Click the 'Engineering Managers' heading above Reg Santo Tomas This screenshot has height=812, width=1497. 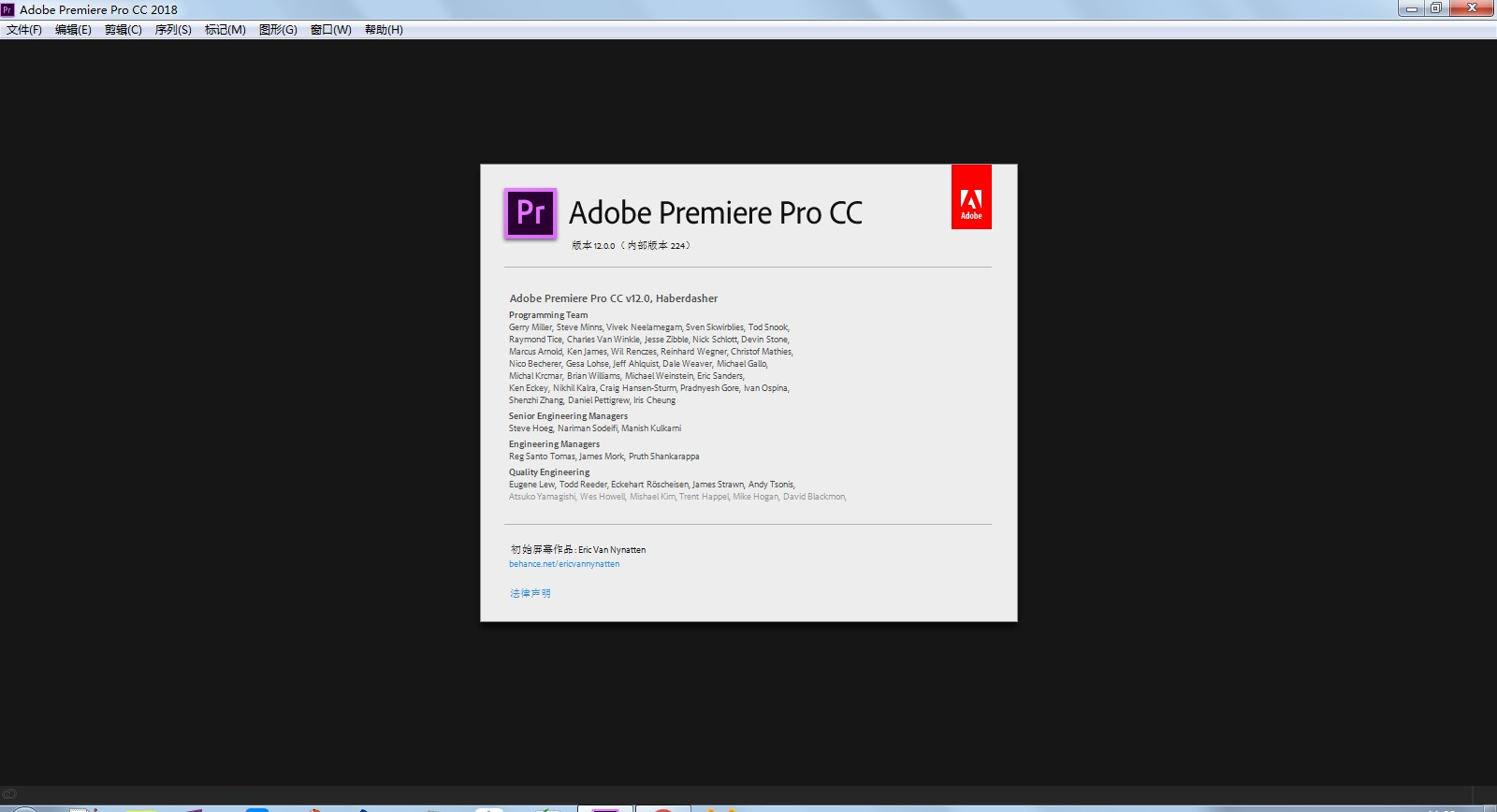(x=554, y=444)
